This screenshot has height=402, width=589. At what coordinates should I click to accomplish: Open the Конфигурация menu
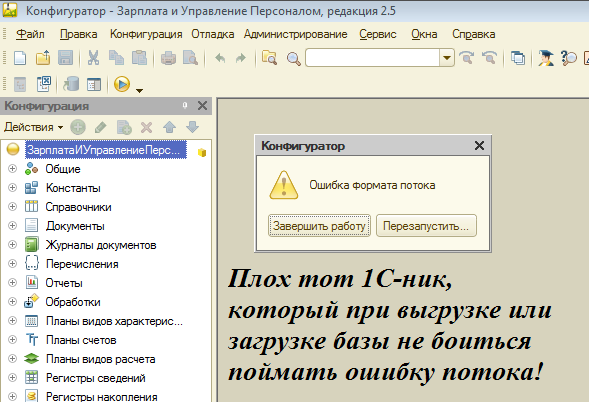click(146, 34)
